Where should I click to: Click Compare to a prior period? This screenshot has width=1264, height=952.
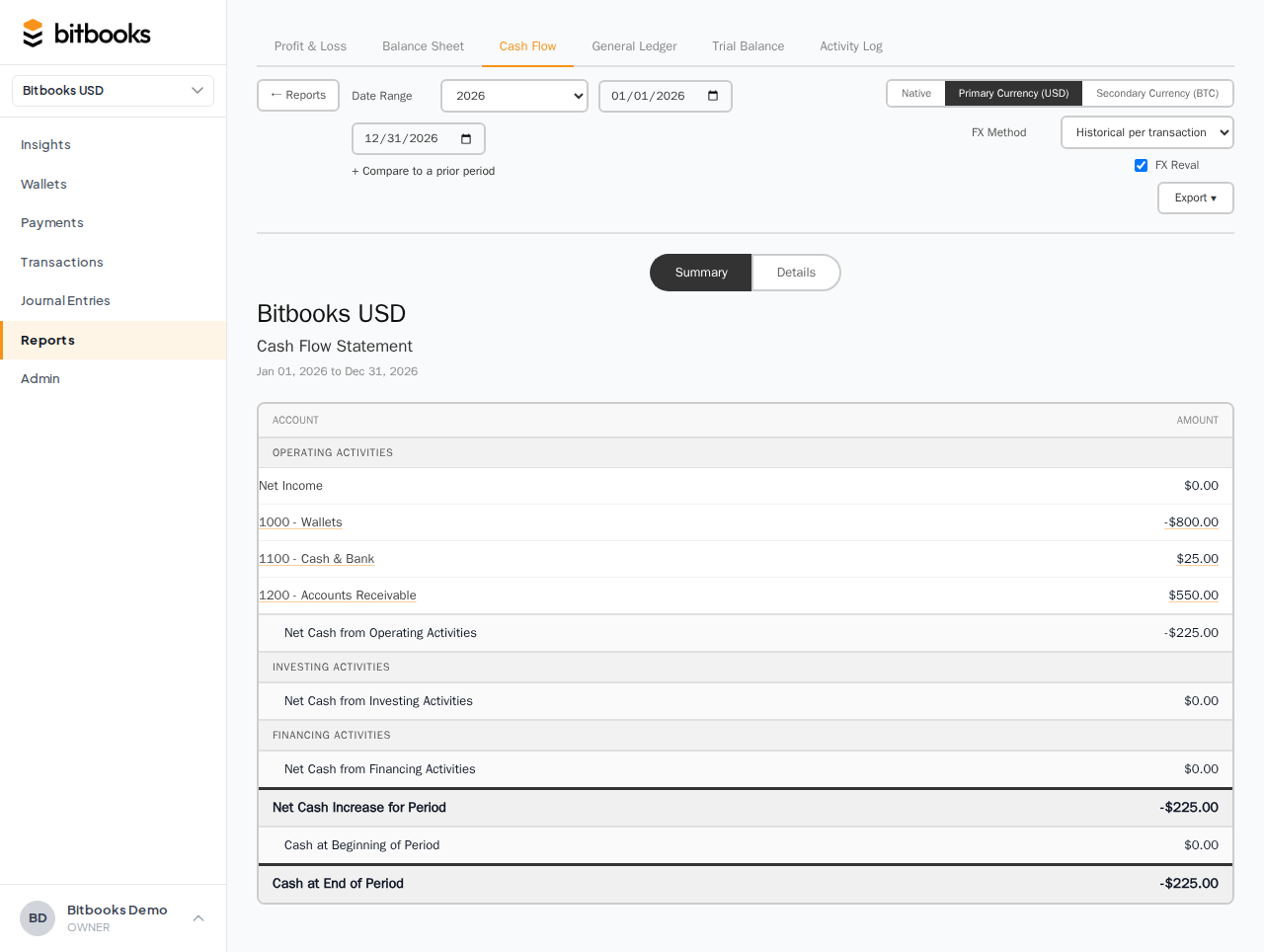(424, 172)
